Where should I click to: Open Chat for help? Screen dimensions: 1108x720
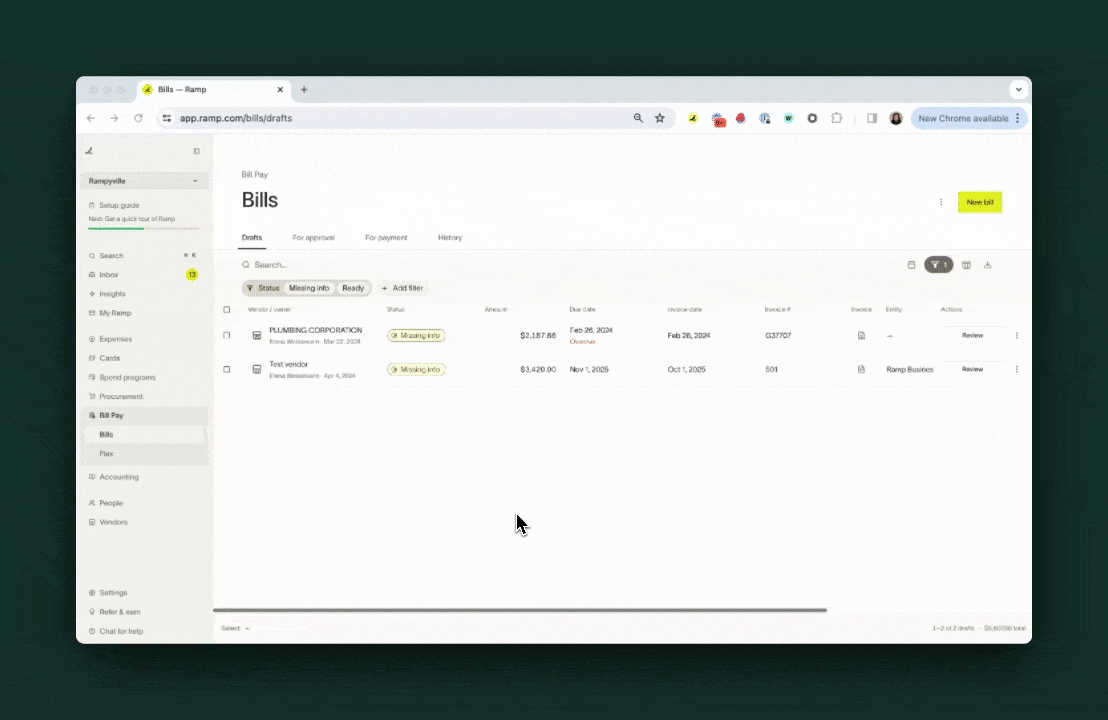tap(121, 631)
